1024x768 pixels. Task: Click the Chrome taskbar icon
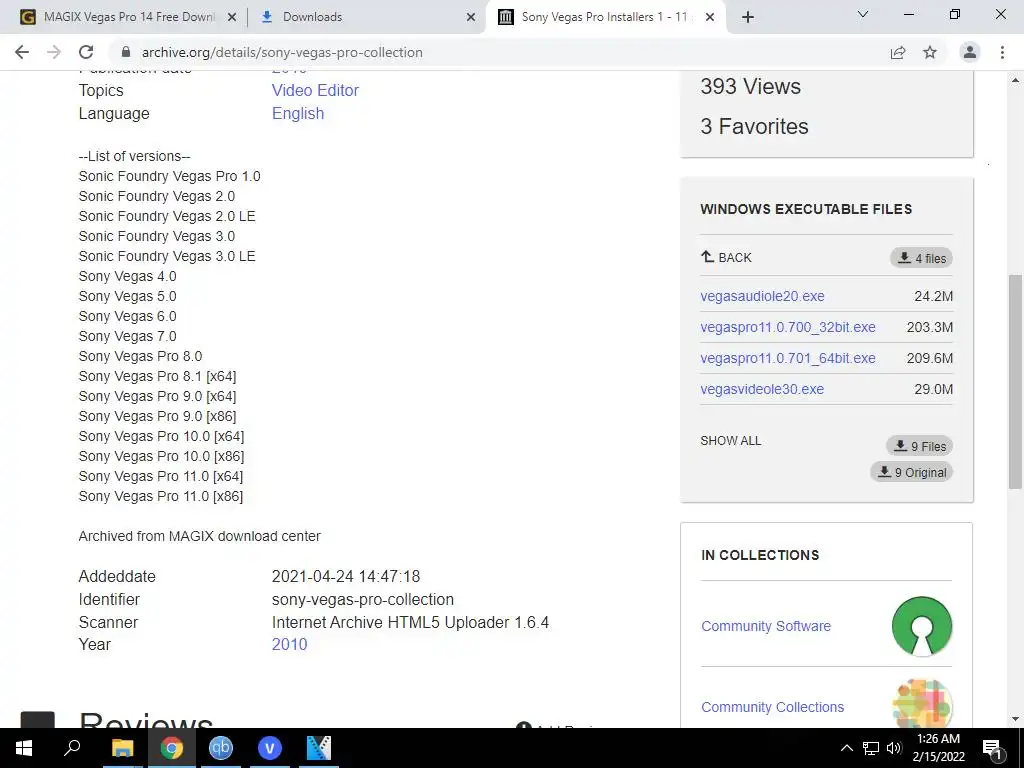pyautogui.click(x=171, y=748)
